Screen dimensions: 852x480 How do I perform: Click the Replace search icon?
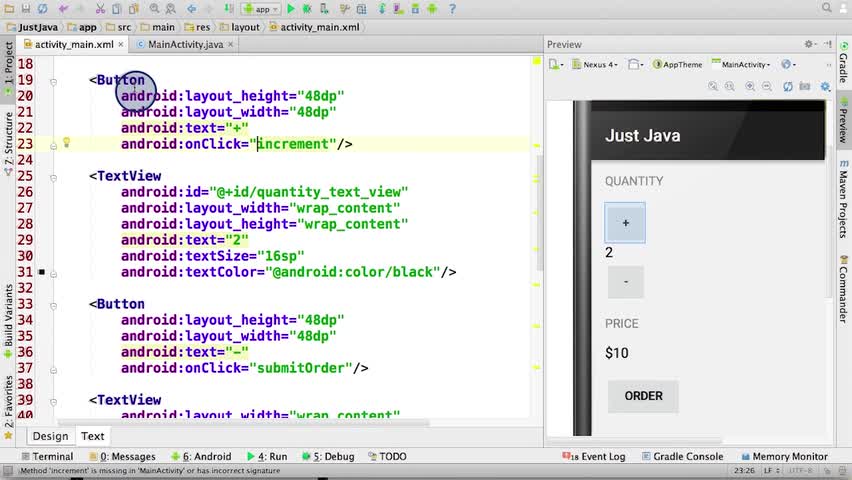[x=170, y=9]
